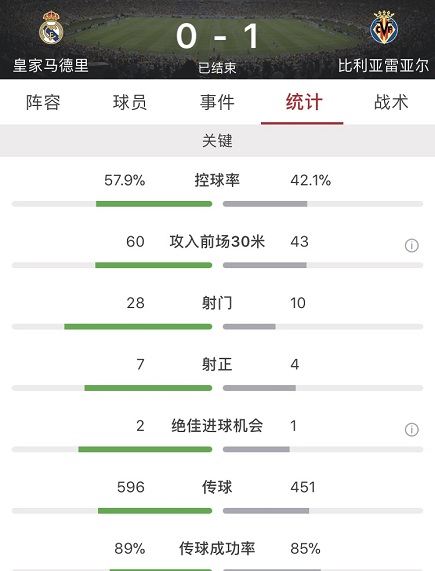This screenshot has width=435, height=571.
Task: Select the 统计 tab
Action: click(x=304, y=102)
